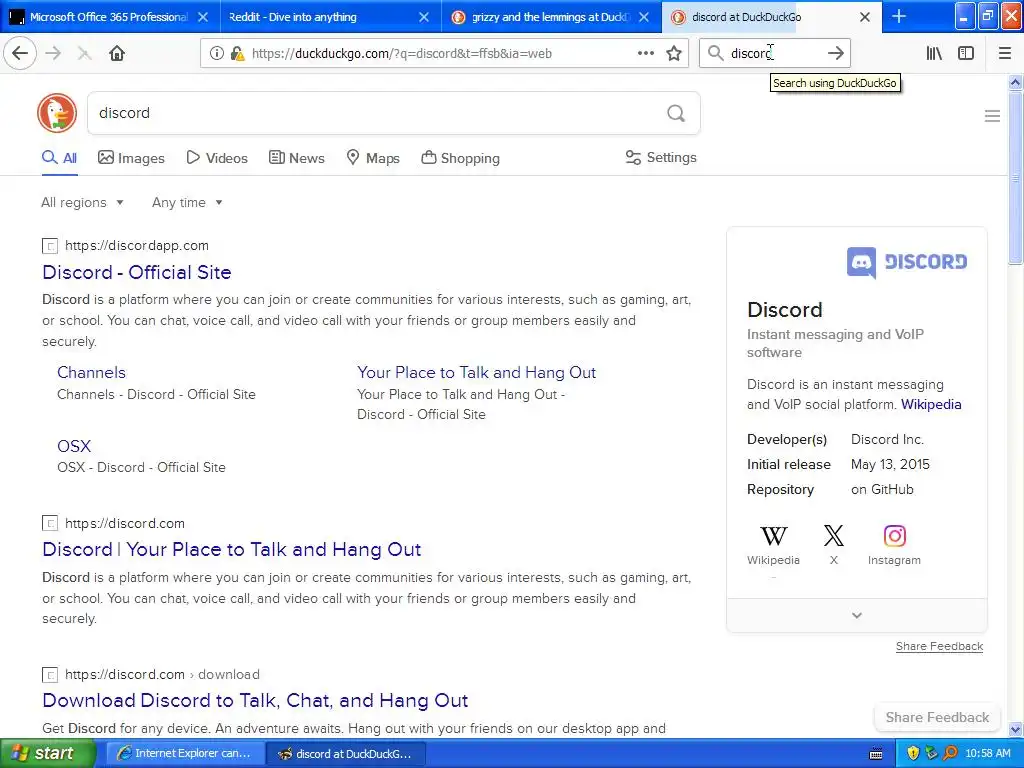
Task: Open Discord - Official Site result
Action: [136, 272]
